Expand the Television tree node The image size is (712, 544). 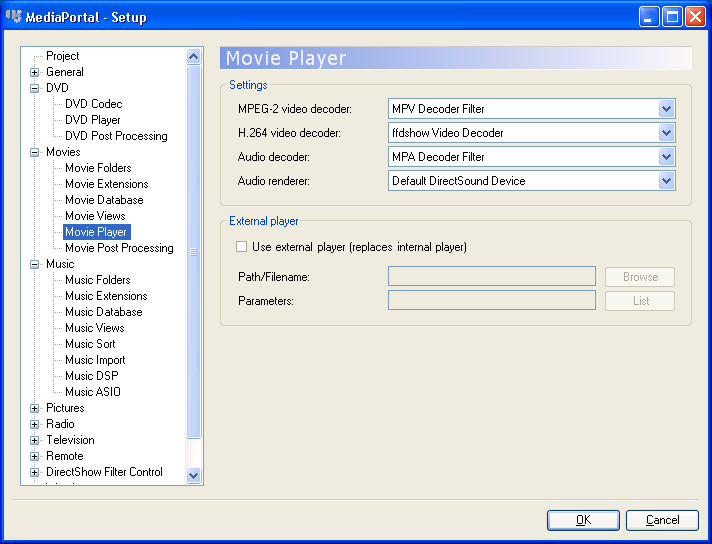pyautogui.click(x=35, y=440)
